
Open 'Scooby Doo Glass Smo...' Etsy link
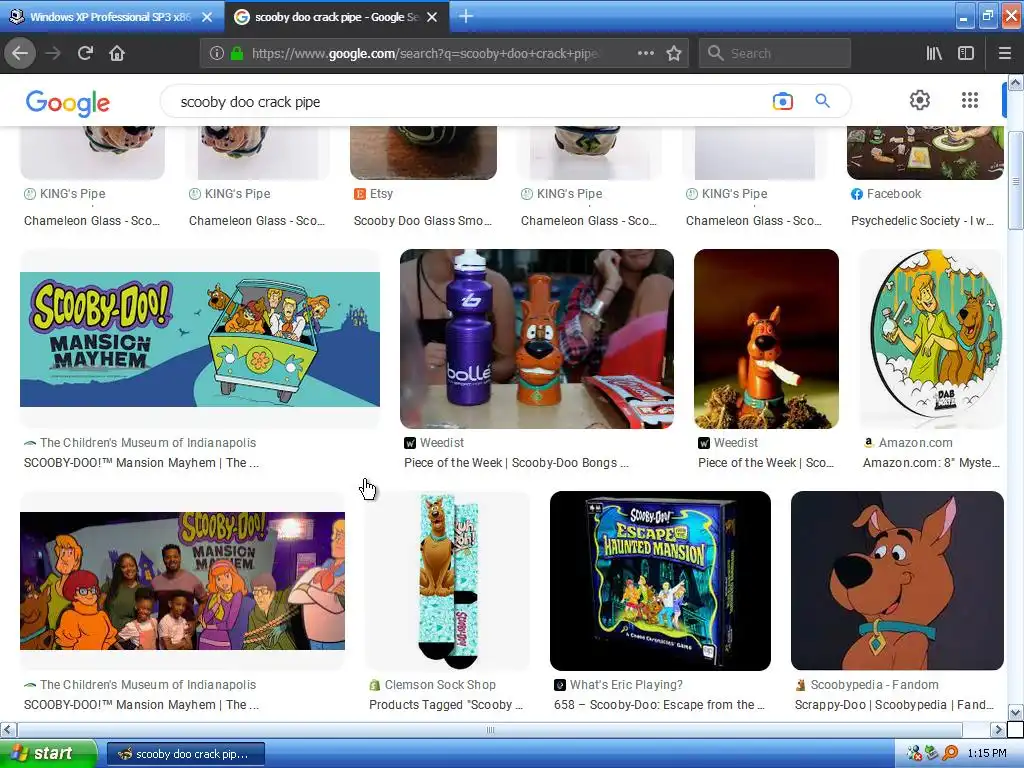pyautogui.click(x=423, y=221)
